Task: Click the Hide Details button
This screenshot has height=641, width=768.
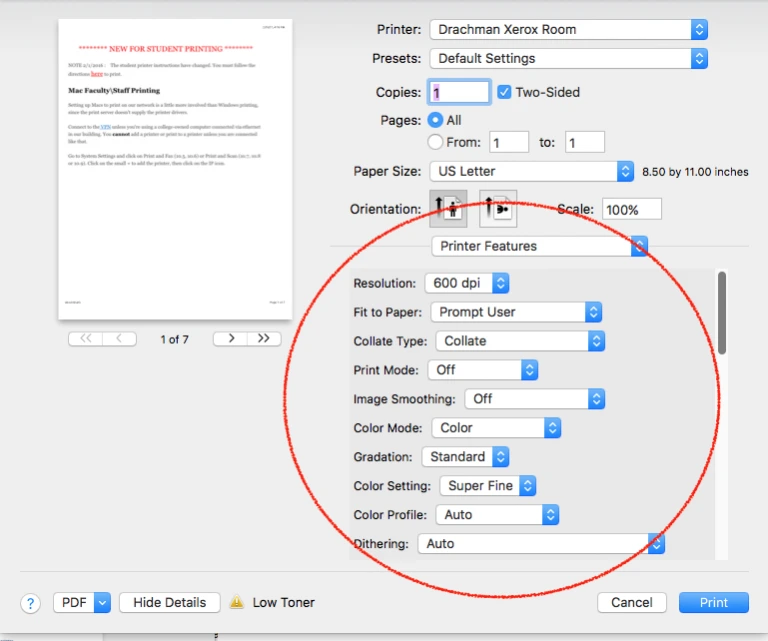Action: [x=169, y=602]
